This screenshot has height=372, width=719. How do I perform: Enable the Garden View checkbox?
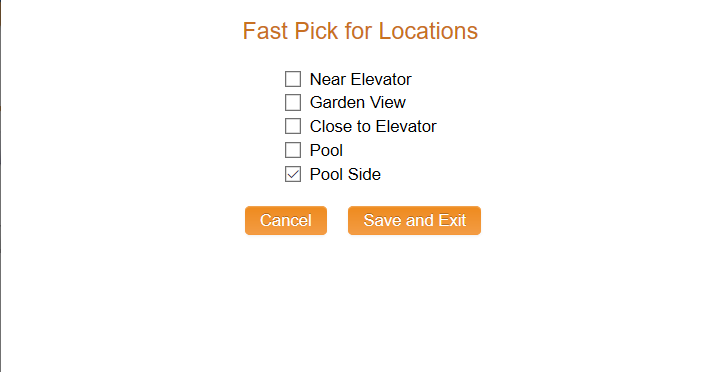293,102
